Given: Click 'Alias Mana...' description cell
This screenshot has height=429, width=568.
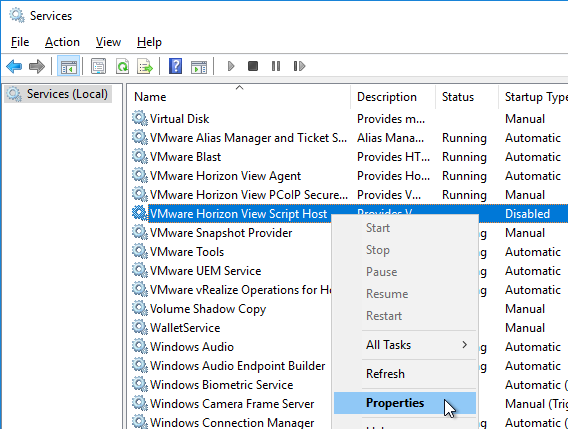Looking at the screenshot, I should (x=390, y=138).
